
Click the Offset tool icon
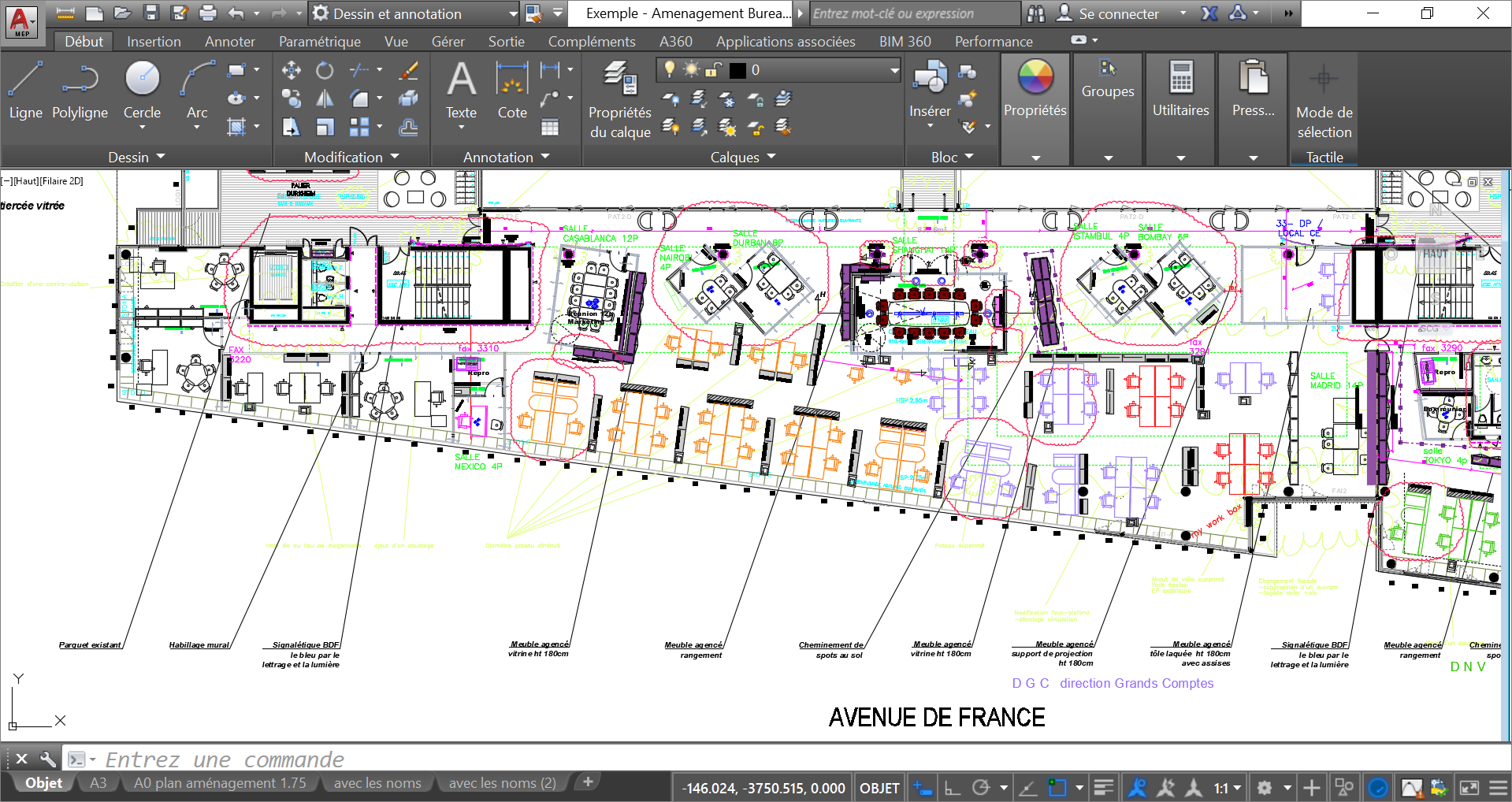[408, 127]
